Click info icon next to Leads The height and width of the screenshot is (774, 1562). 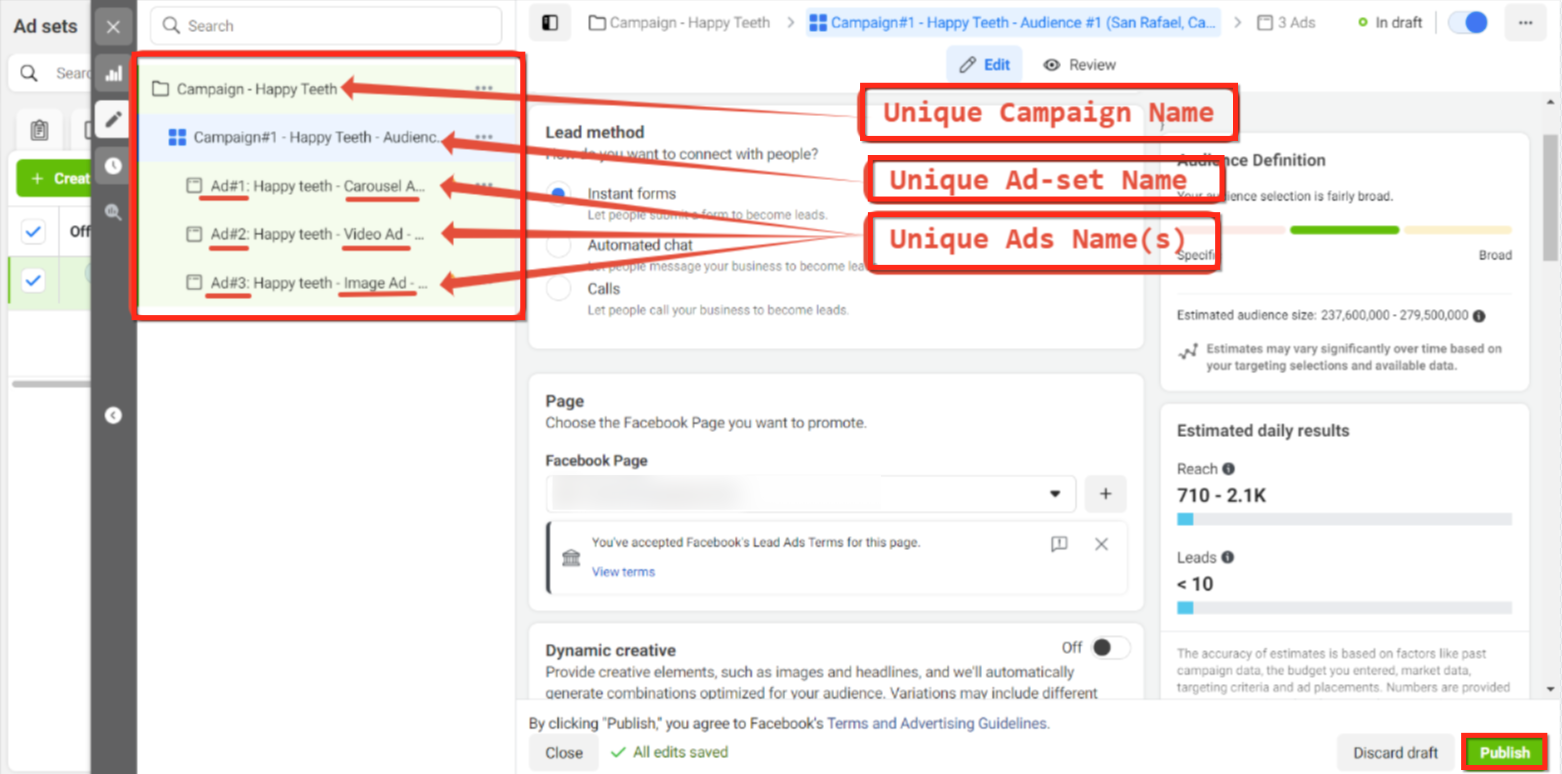(x=1227, y=557)
